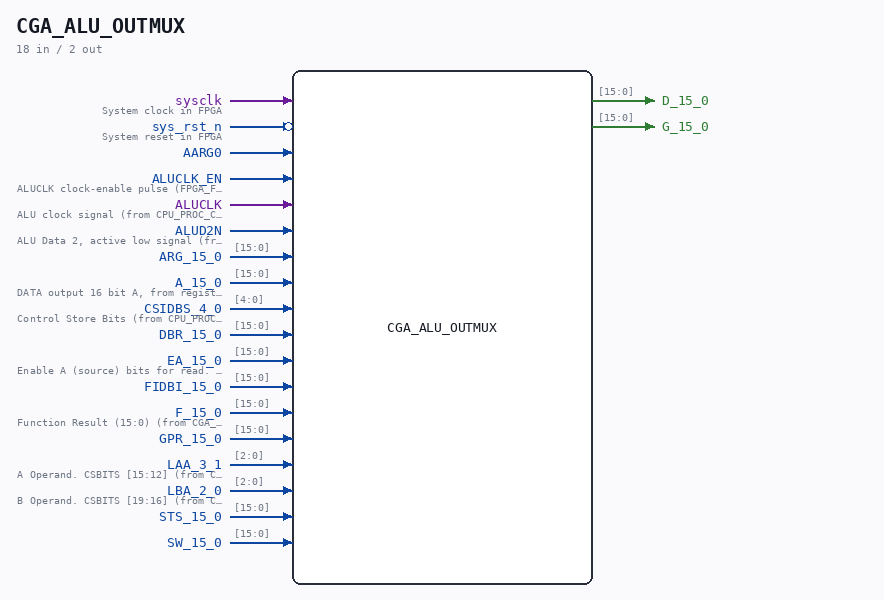Click the AARG0 input port label
This screenshot has height=600, width=884.
click(202, 152)
